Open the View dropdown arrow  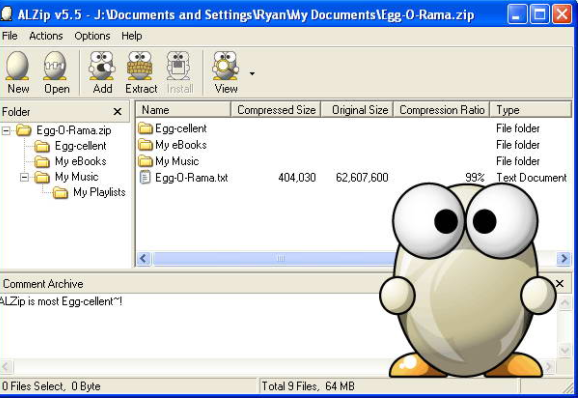[252, 73]
